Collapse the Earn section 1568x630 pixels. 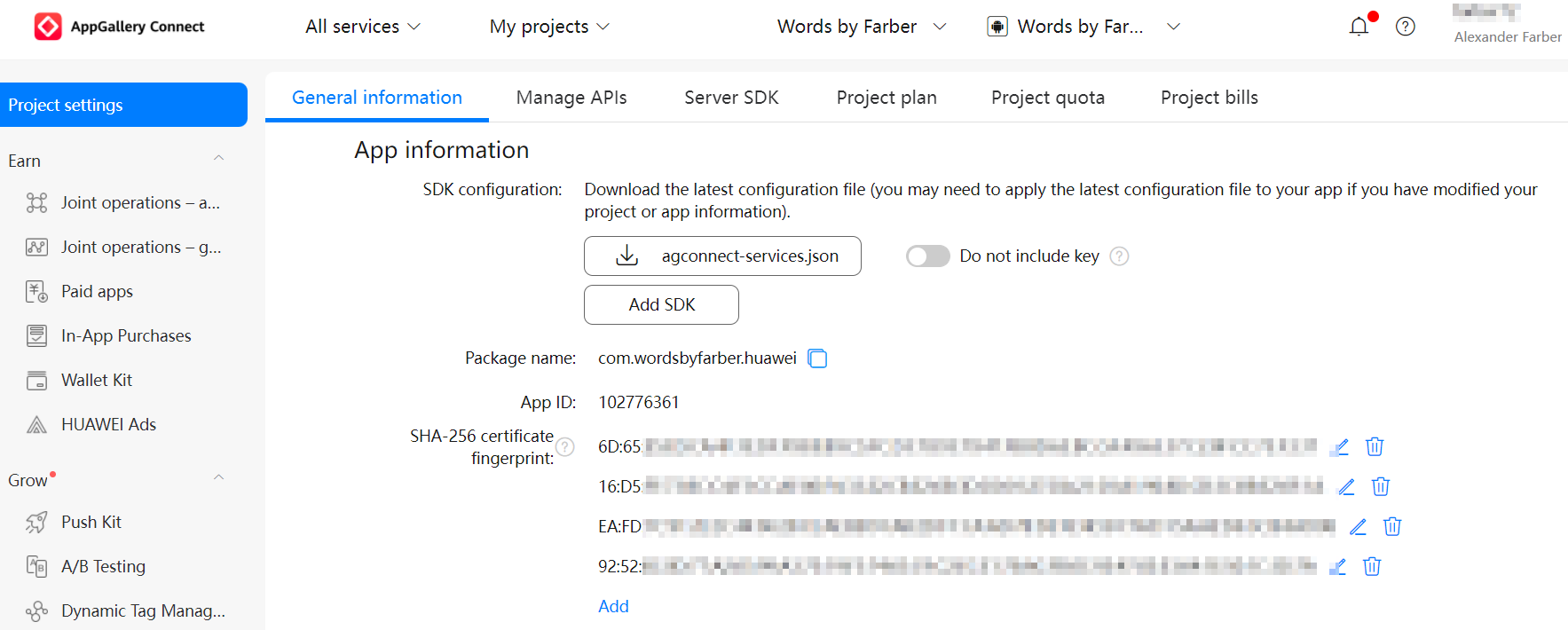pyautogui.click(x=218, y=159)
